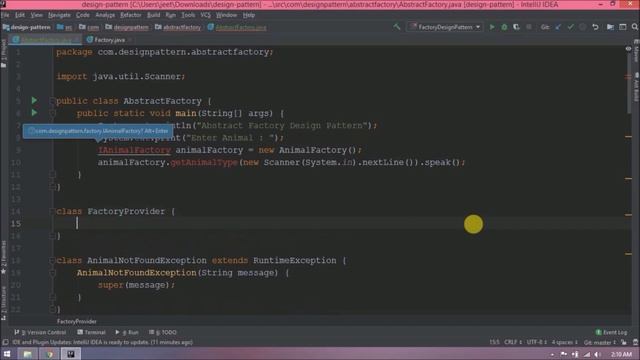Click the abstractfactory package breadcrumb
The width and height of the screenshot is (640, 360).
pos(178,27)
